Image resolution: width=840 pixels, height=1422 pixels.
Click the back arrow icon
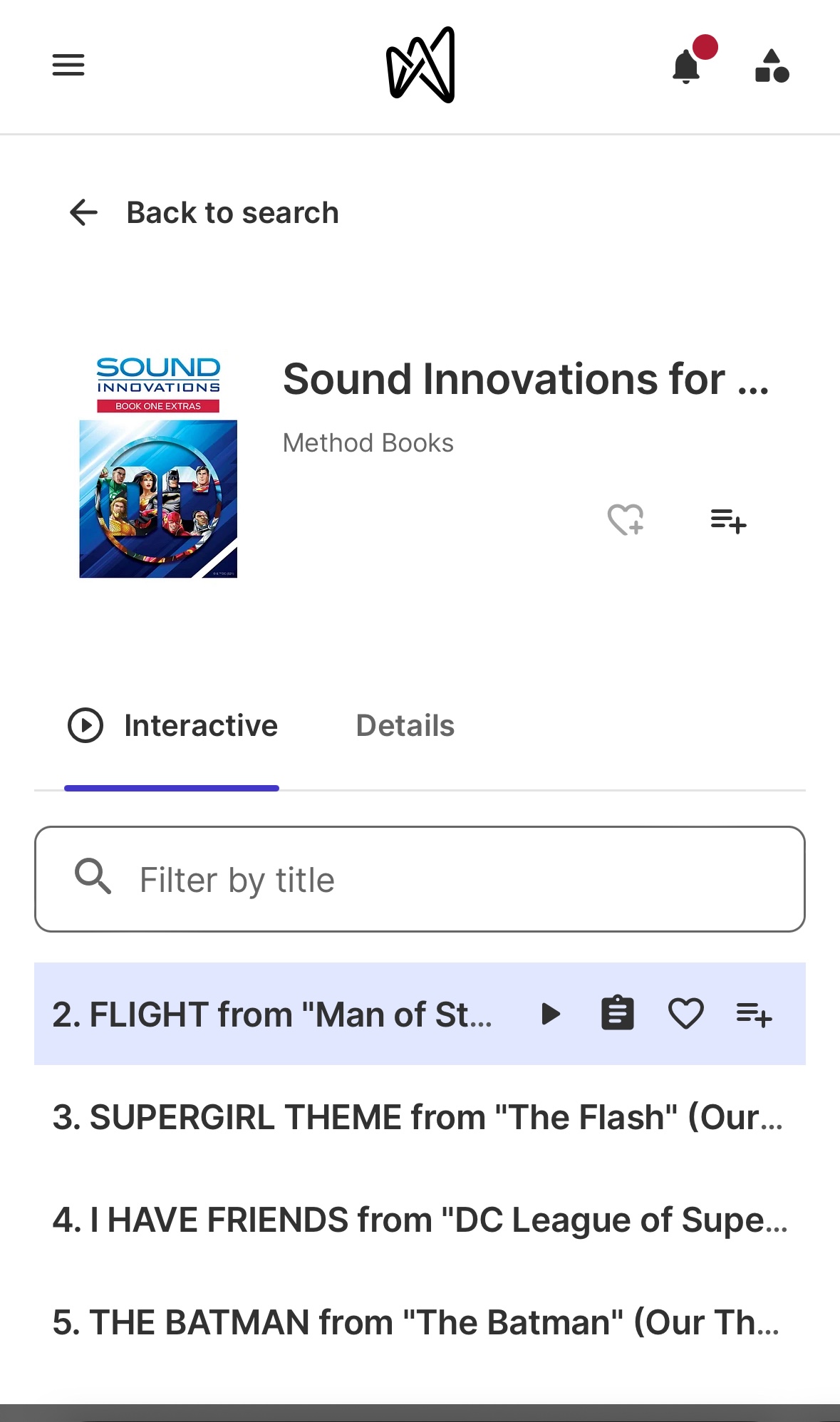(83, 212)
